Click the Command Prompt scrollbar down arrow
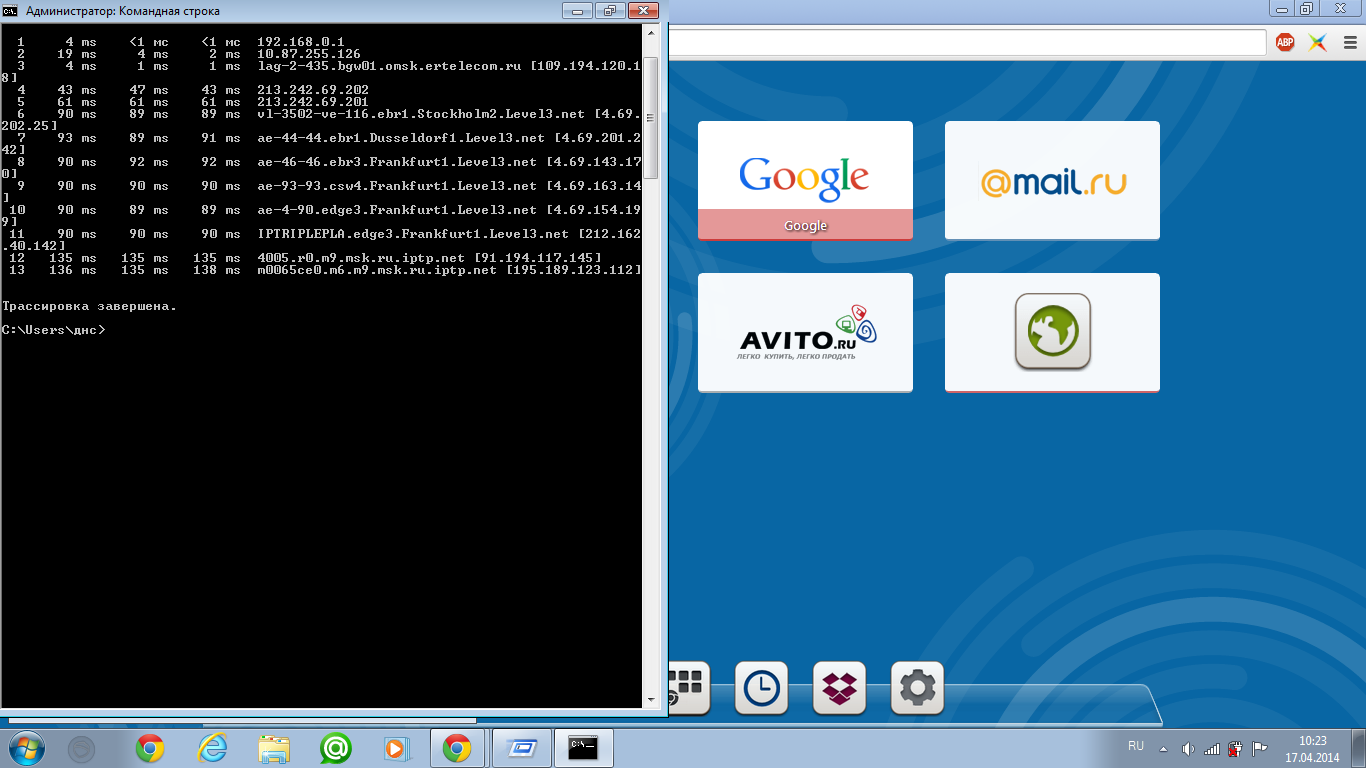 650,699
